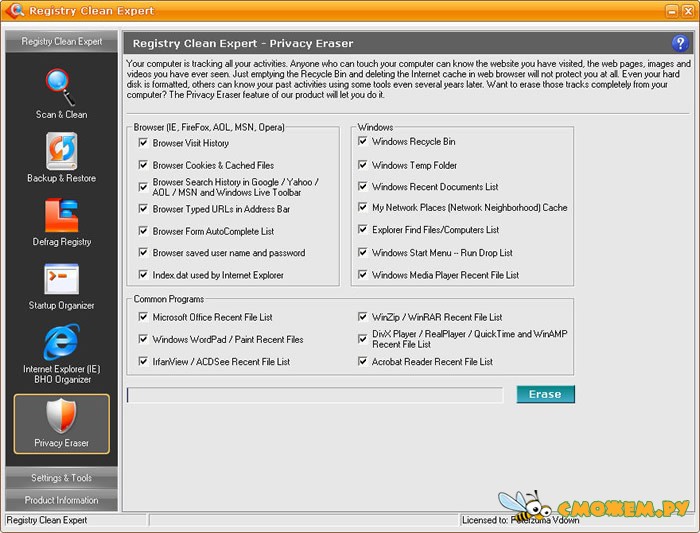Uncheck Acrobat Reader Recent File List
The image size is (700, 533).
362,362
